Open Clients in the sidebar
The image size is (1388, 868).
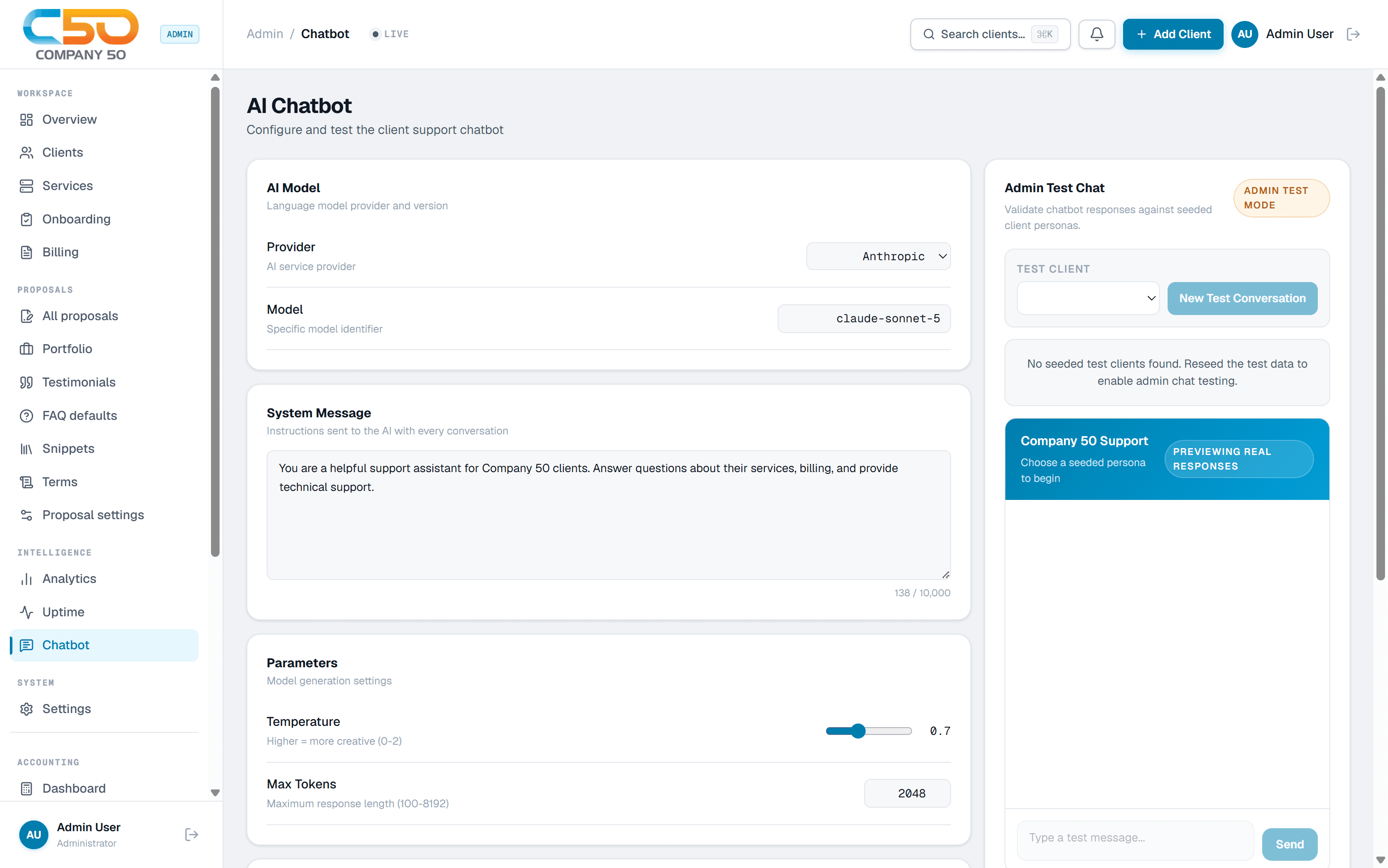[104, 153]
